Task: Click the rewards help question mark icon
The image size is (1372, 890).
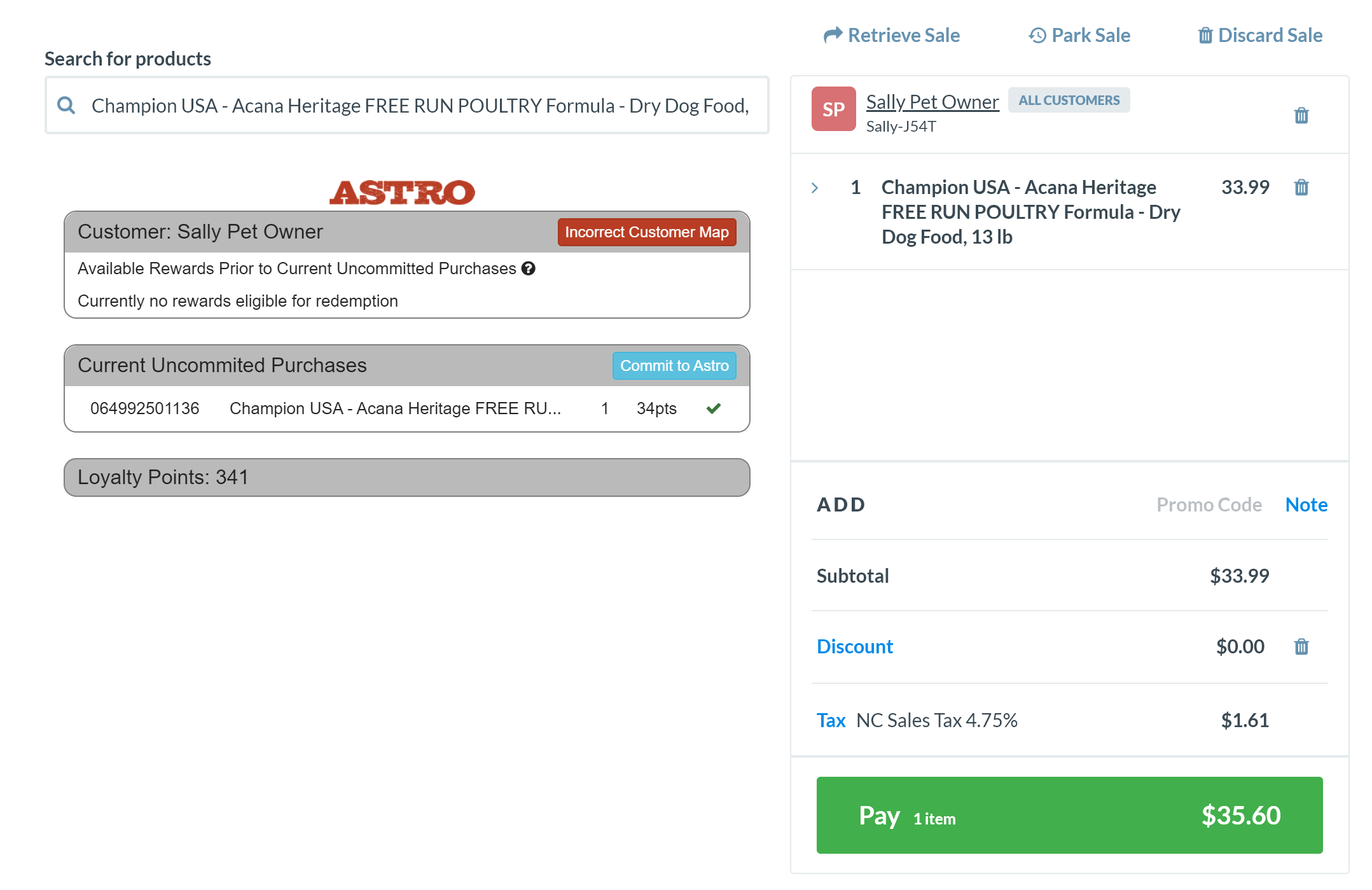Action: (x=528, y=268)
